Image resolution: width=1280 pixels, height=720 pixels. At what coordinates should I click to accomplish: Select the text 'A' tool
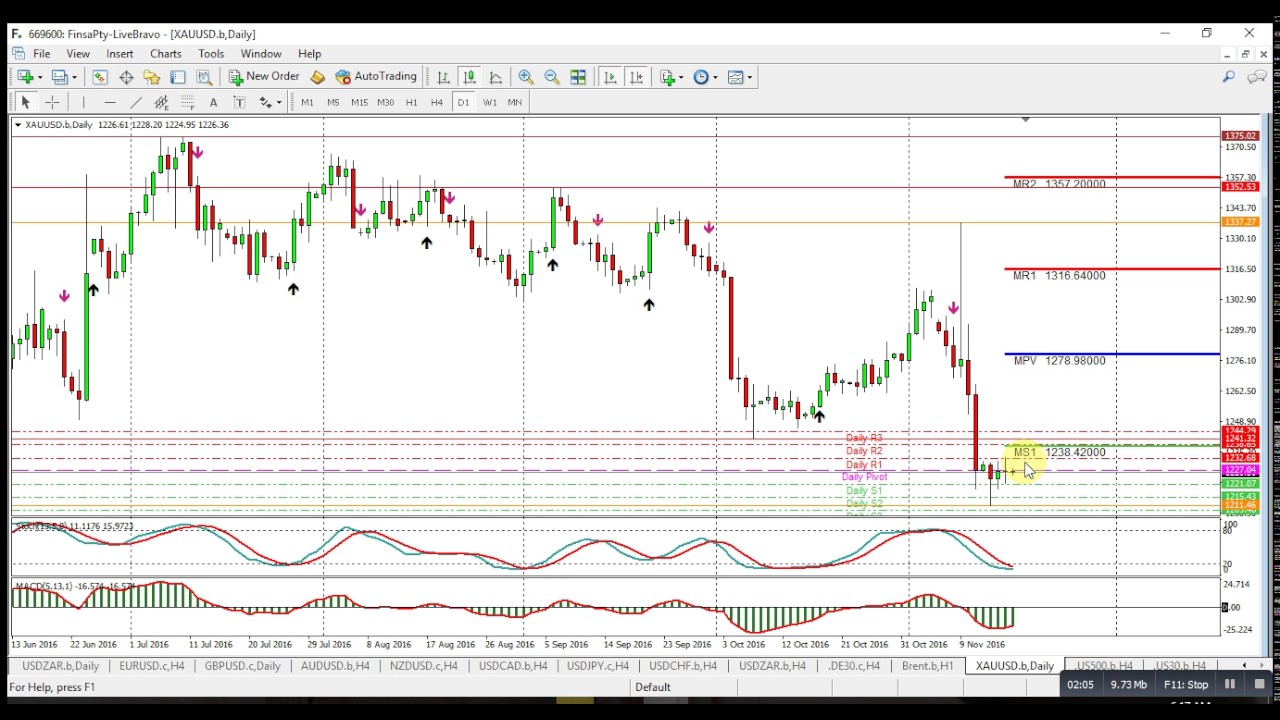(x=213, y=102)
